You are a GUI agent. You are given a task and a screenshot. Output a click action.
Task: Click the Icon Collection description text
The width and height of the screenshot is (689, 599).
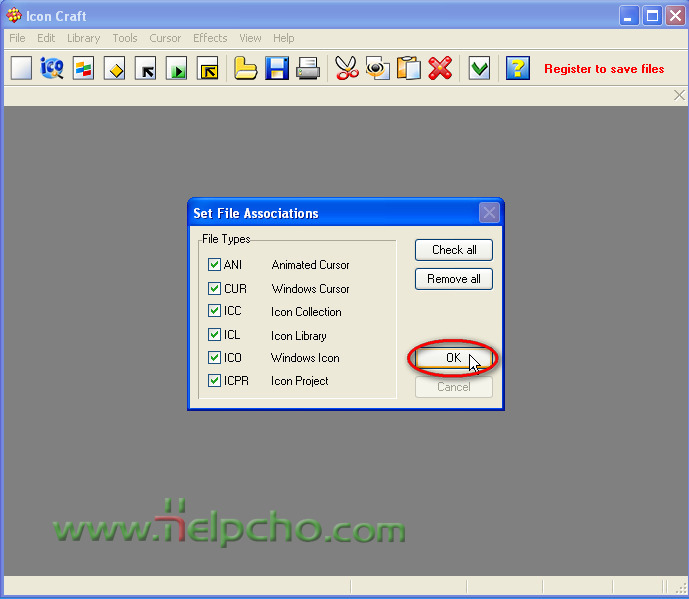click(306, 312)
